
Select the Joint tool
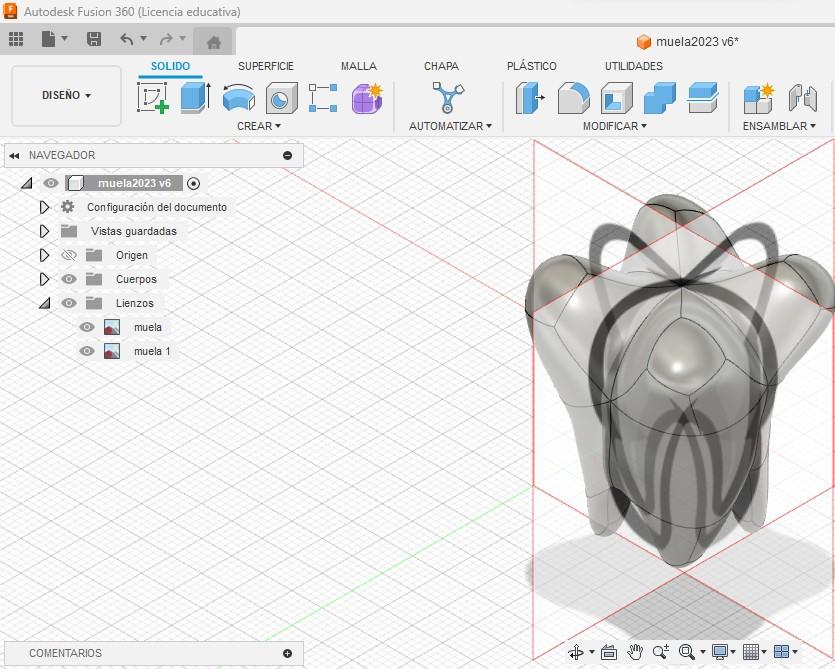pos(803,97)
